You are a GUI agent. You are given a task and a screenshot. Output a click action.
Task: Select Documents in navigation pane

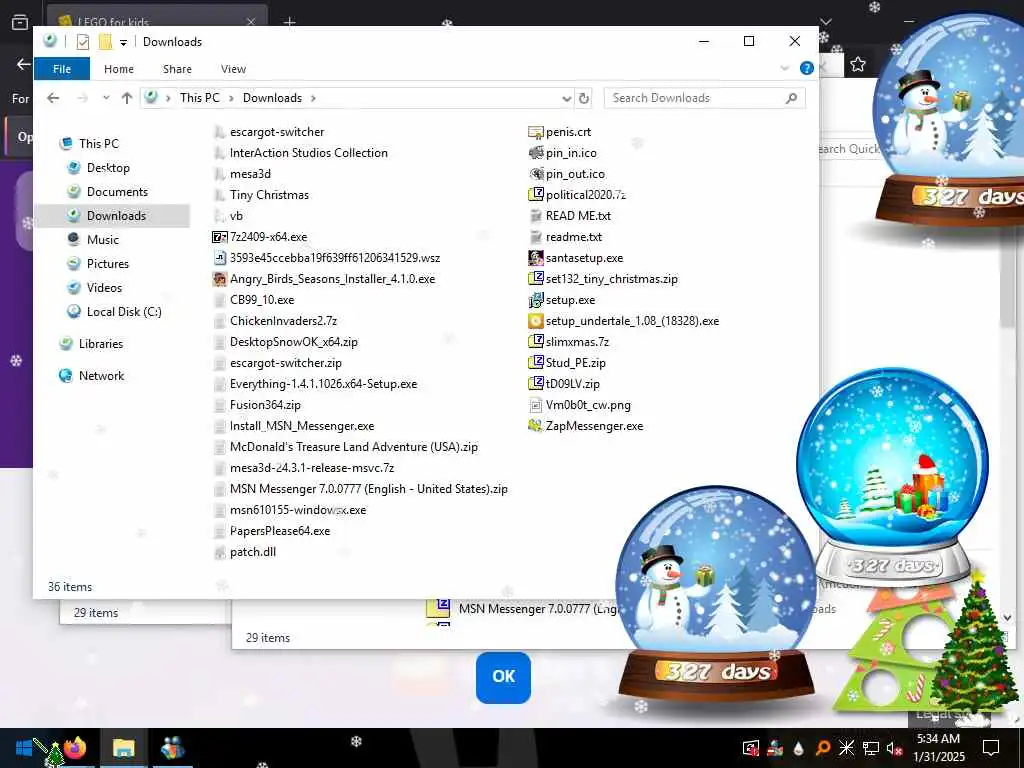click(x=117, y=192)
